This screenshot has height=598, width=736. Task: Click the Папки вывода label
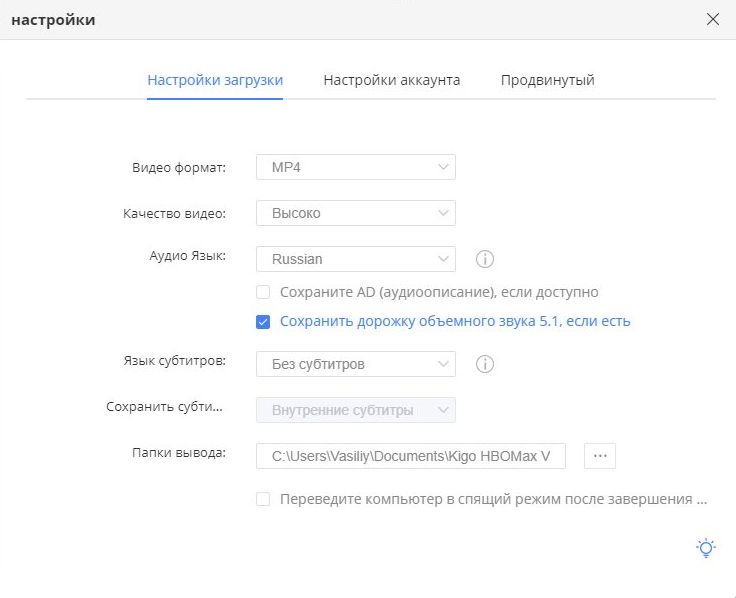point(179,452)
